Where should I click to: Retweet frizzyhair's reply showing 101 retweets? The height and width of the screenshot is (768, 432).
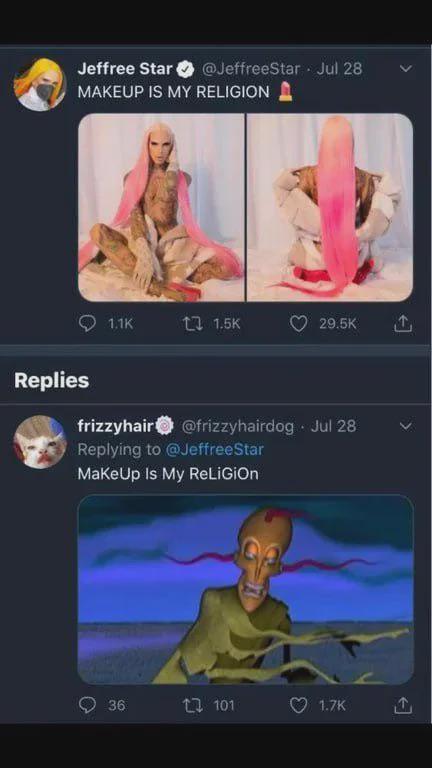coord(189,705)
